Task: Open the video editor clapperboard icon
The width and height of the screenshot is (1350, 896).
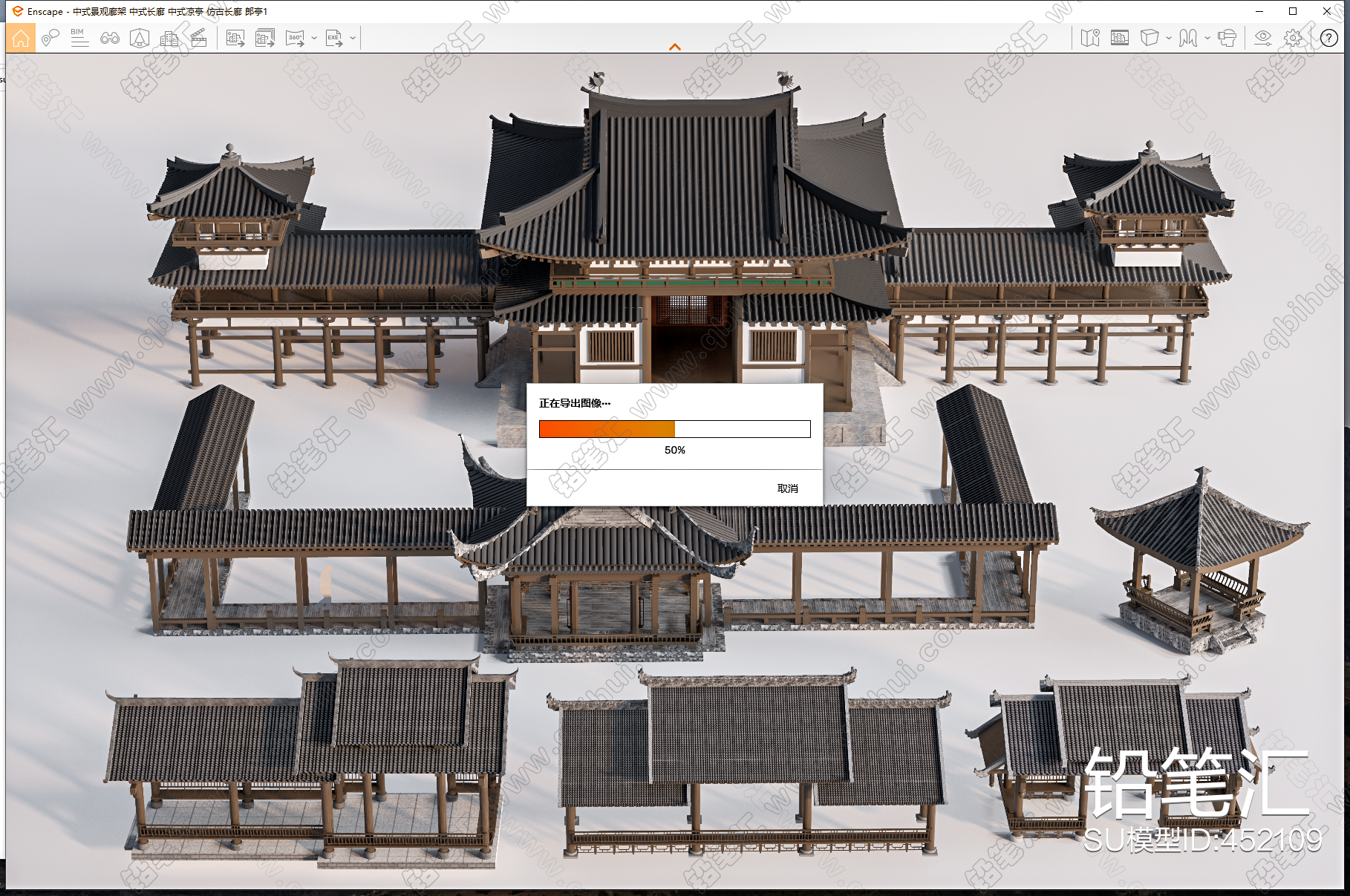Action: pos(199,38)
